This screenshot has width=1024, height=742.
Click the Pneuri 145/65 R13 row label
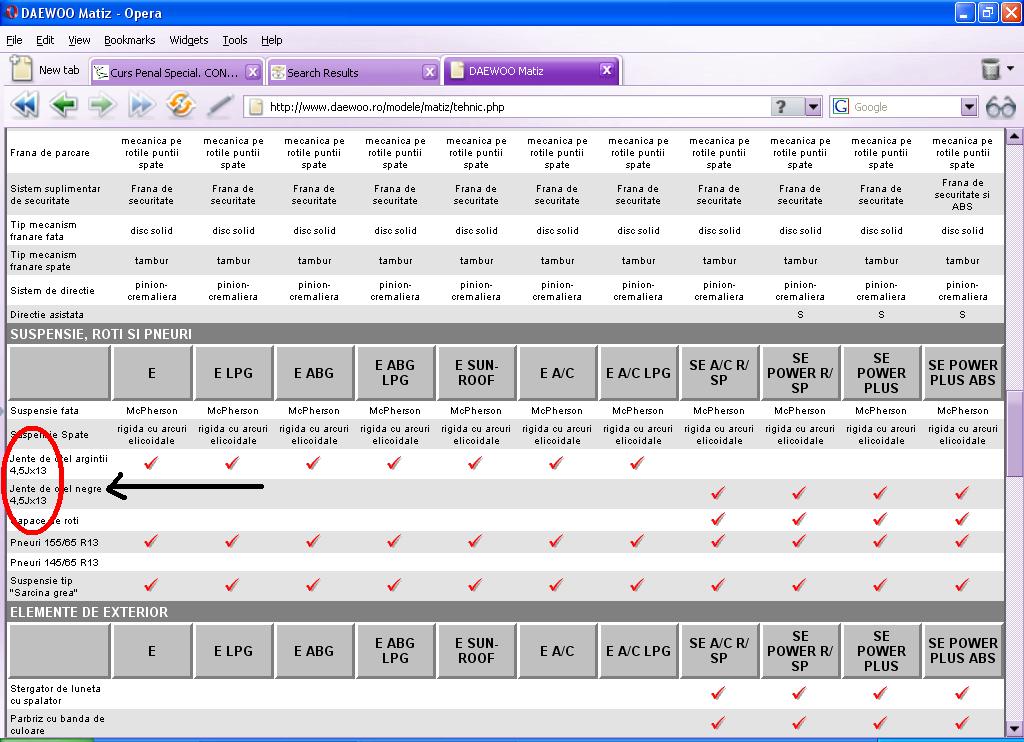click(54, 562)
